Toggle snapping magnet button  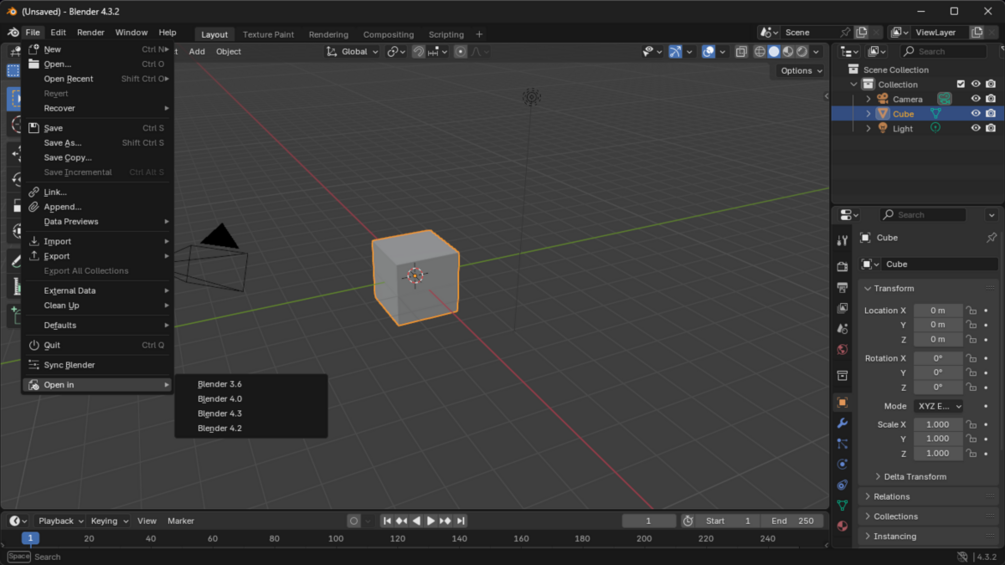tap(419, 52)
